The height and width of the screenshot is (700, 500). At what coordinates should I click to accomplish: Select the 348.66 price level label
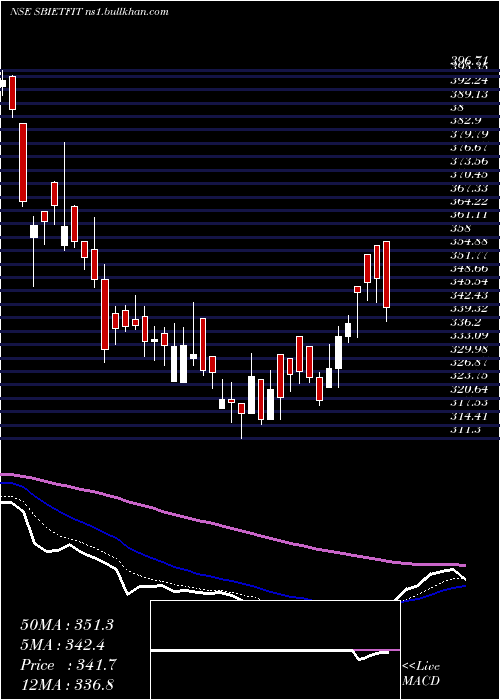pyautogui.click(x=468, y=268)
